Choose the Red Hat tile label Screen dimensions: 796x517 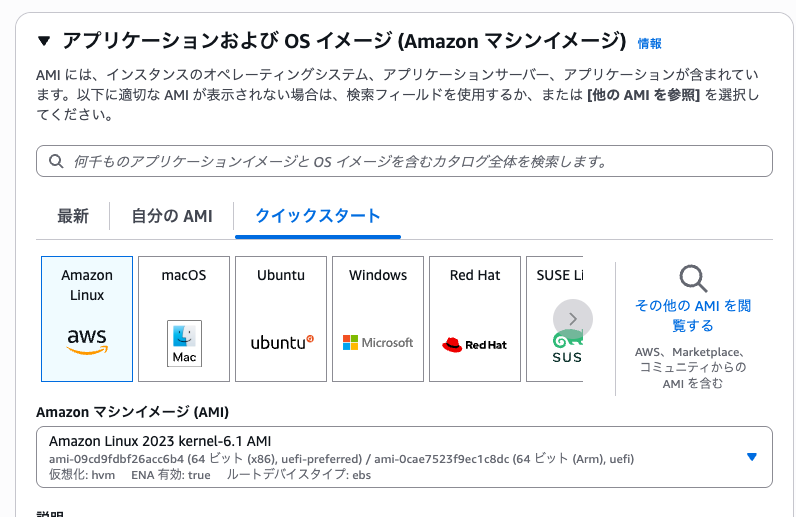click(x=475, y=275)
